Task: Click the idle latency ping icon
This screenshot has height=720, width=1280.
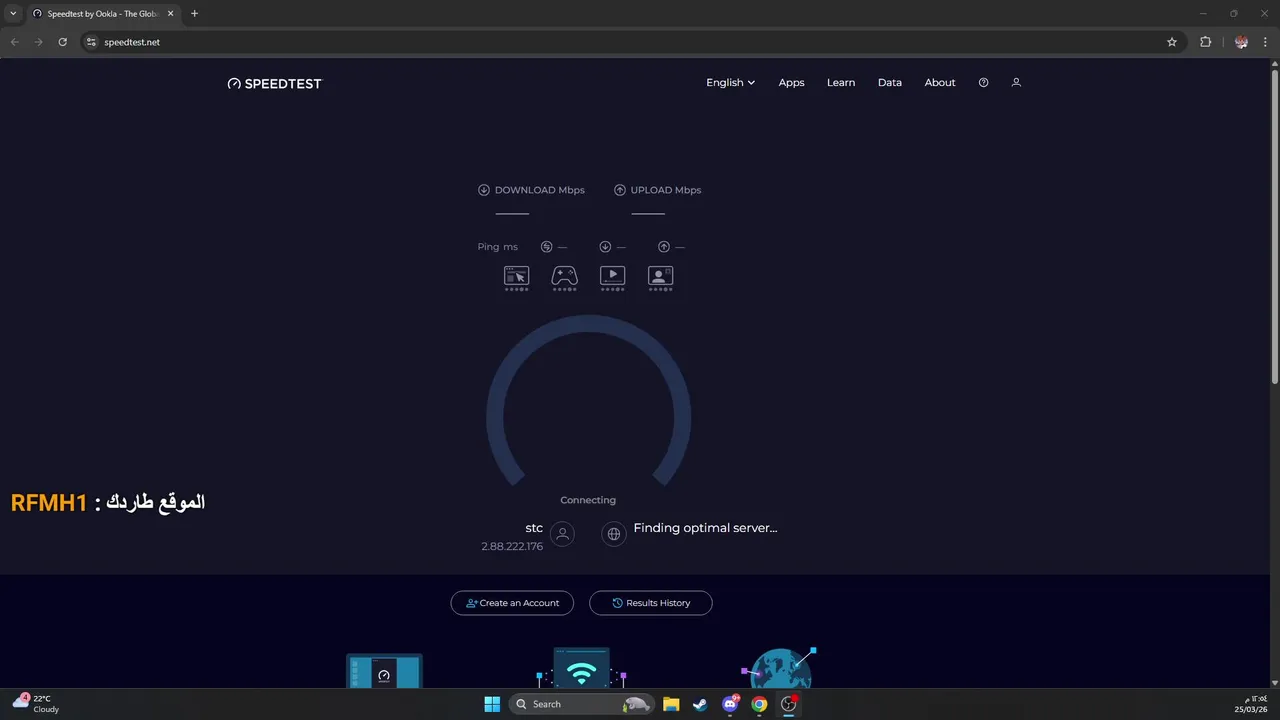Action: (x=546, y=247)
